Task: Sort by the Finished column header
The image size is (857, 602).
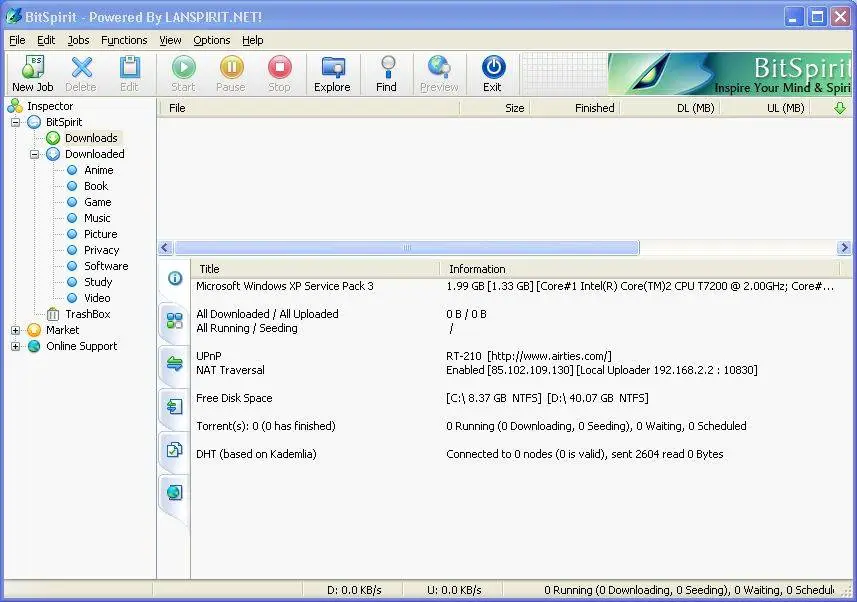Action: tap(574, 108)
